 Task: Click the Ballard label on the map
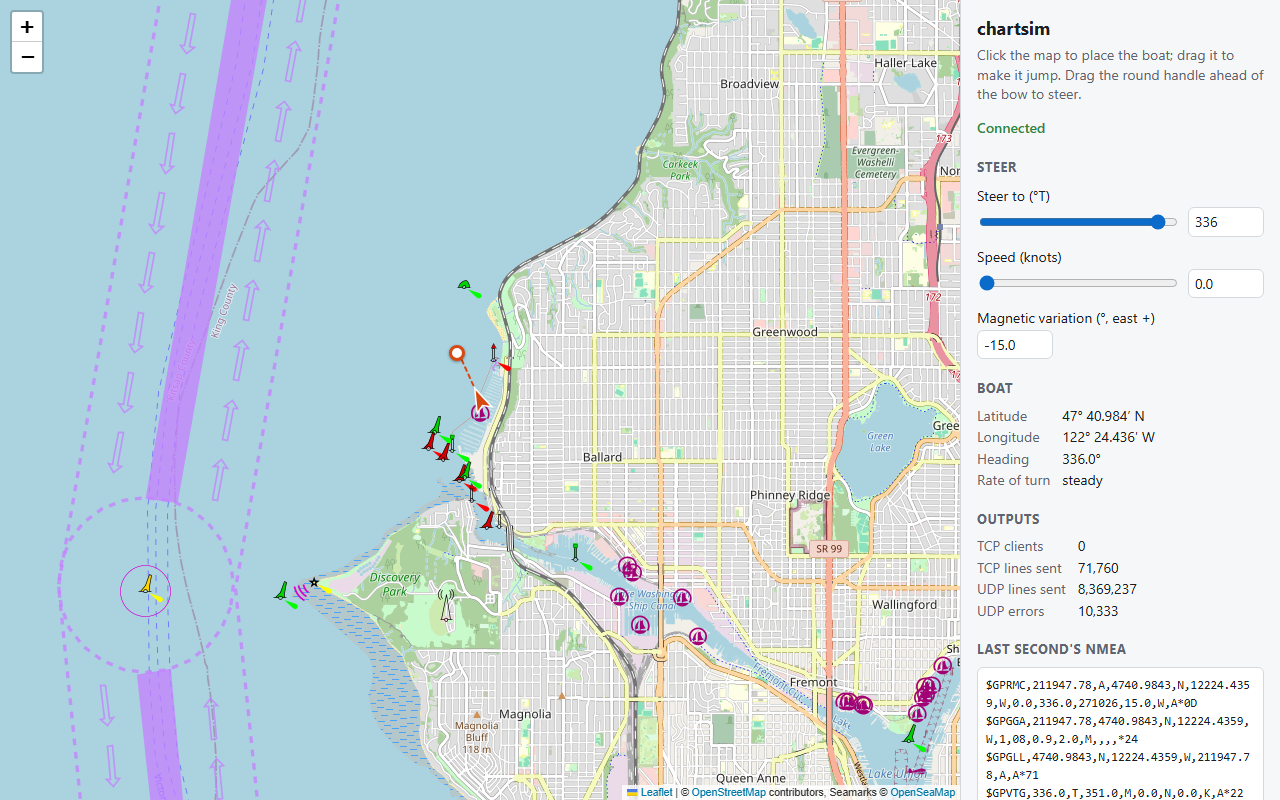pyautogui.click(x=602, y=457)
